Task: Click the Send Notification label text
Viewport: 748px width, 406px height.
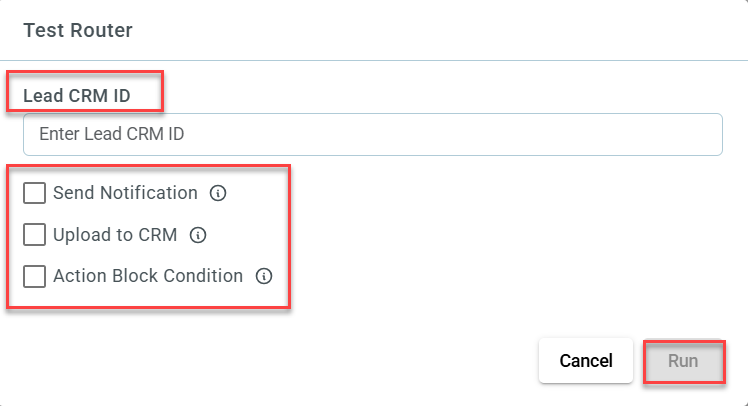Action: tap(125, 193)
